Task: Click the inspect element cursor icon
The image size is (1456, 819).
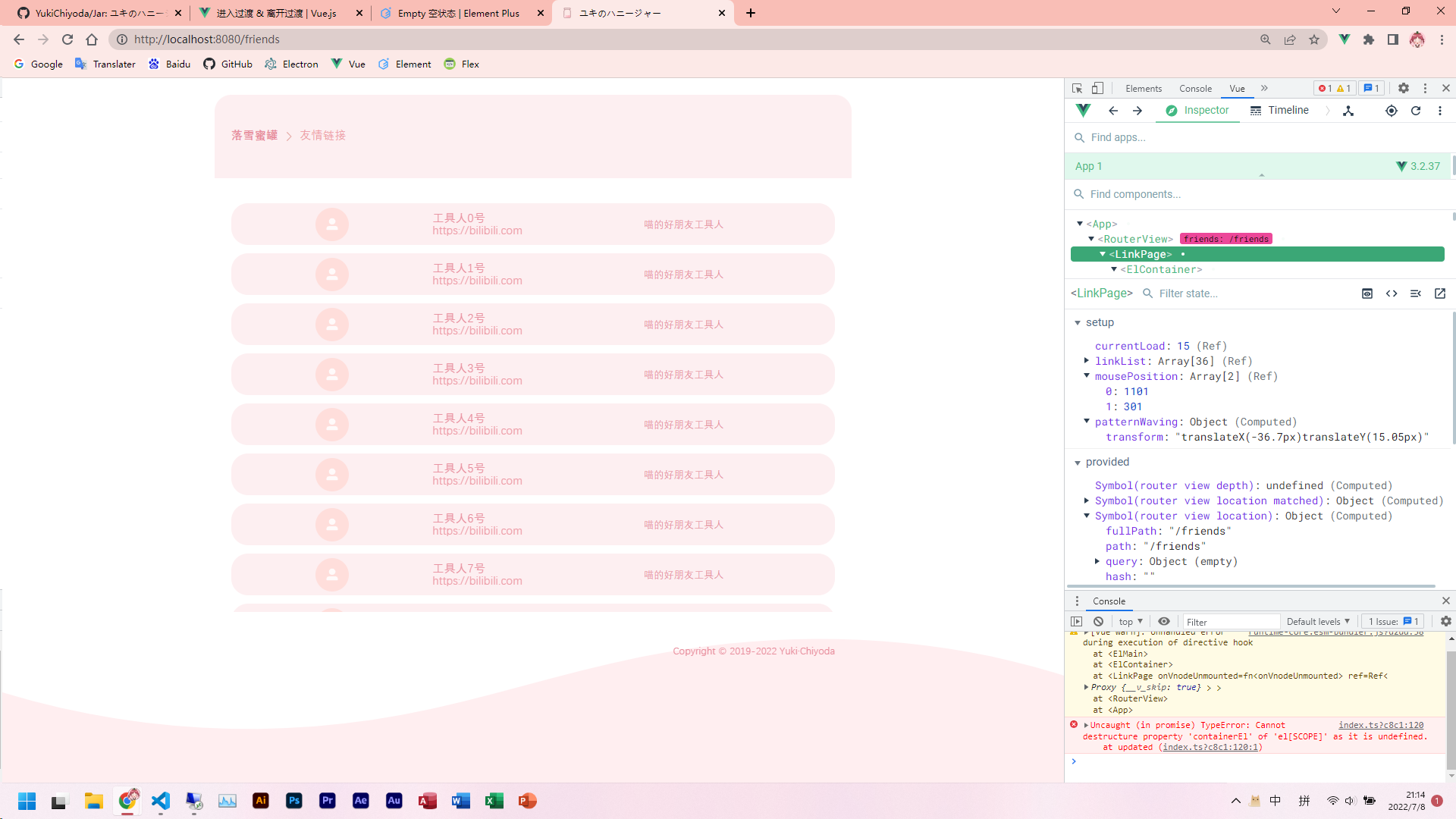Action: tap(1077, 89)
